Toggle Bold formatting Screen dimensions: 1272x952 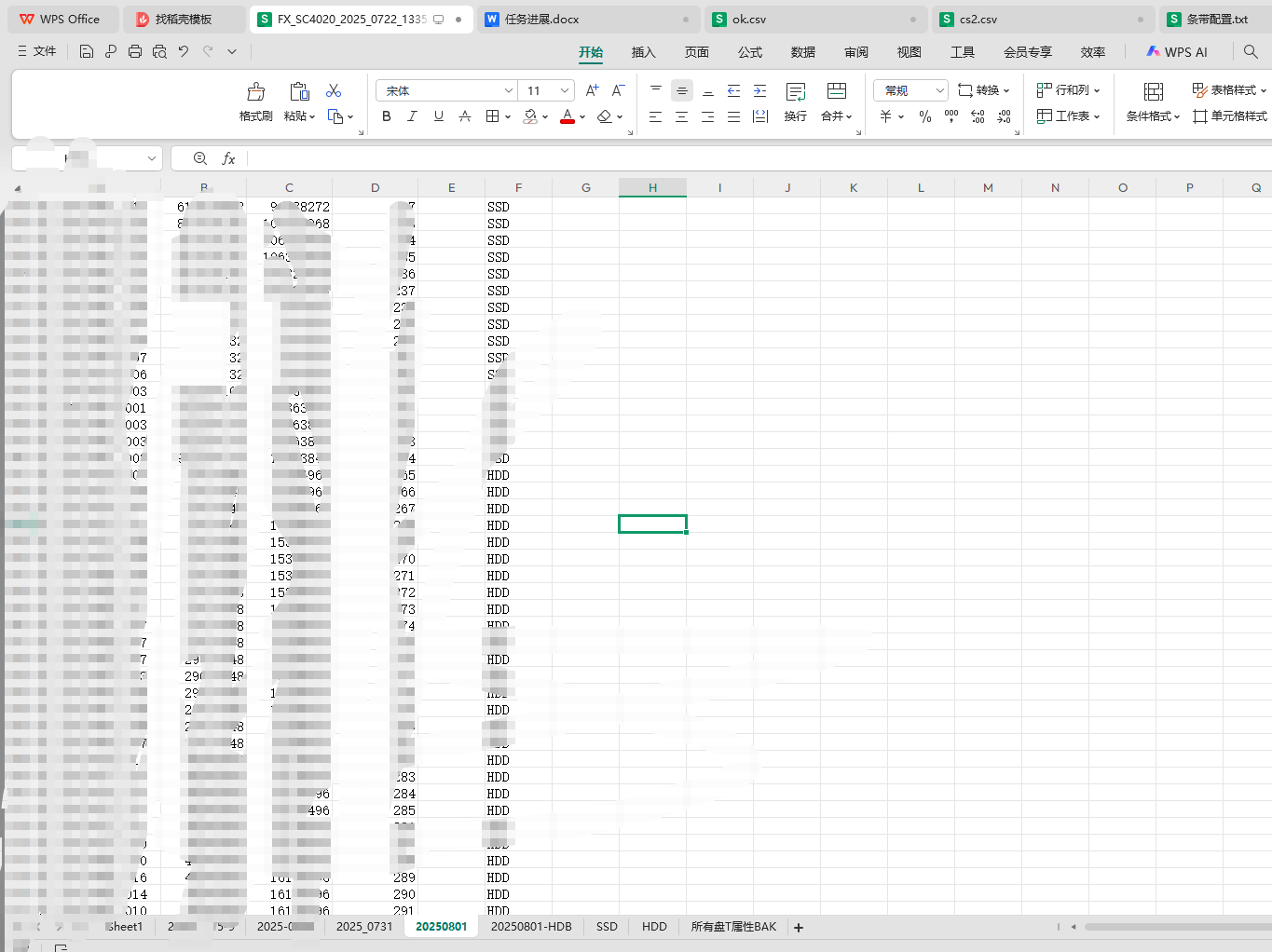click(387, 116)
